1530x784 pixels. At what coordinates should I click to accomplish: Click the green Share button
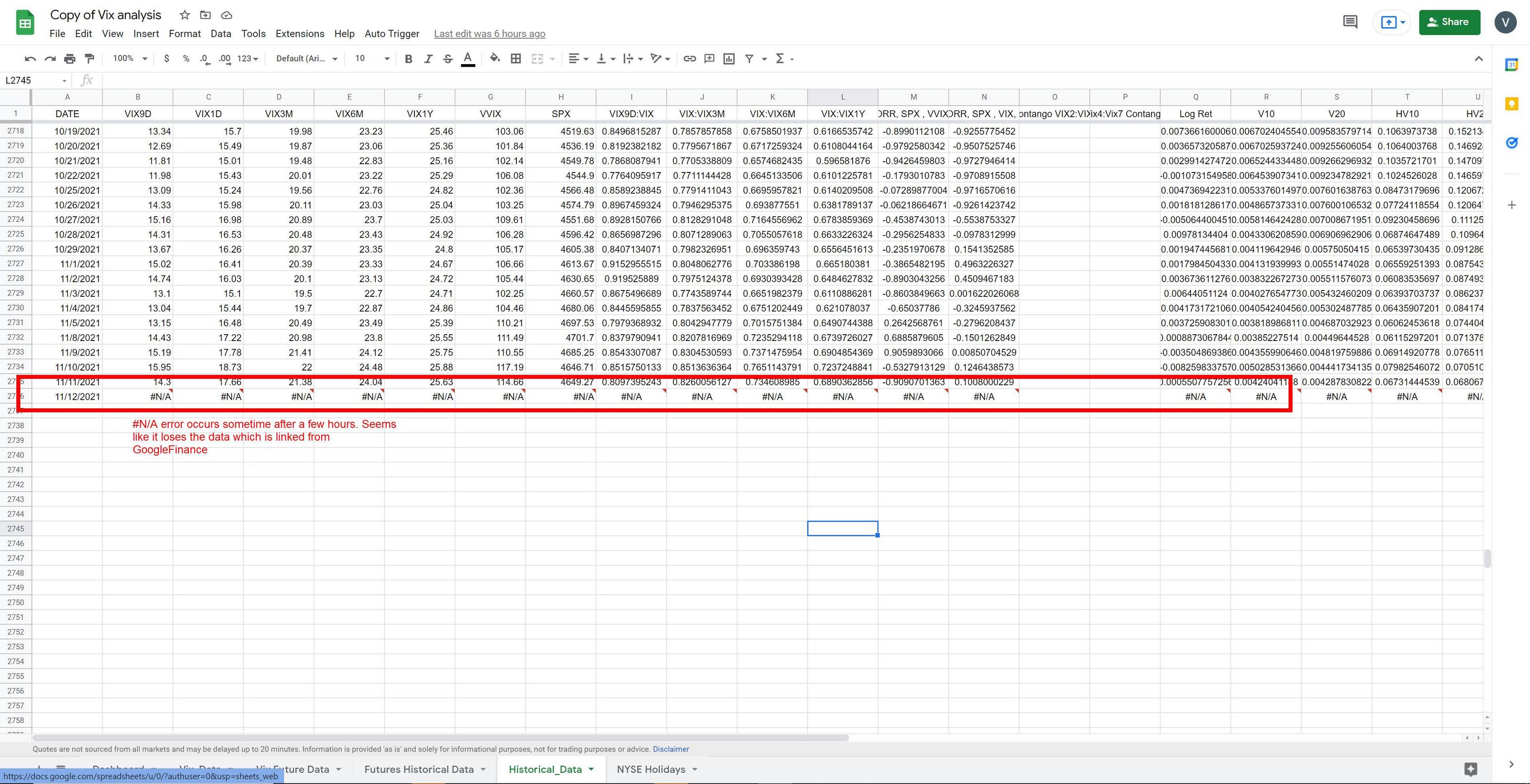(x=1449, y=22)
